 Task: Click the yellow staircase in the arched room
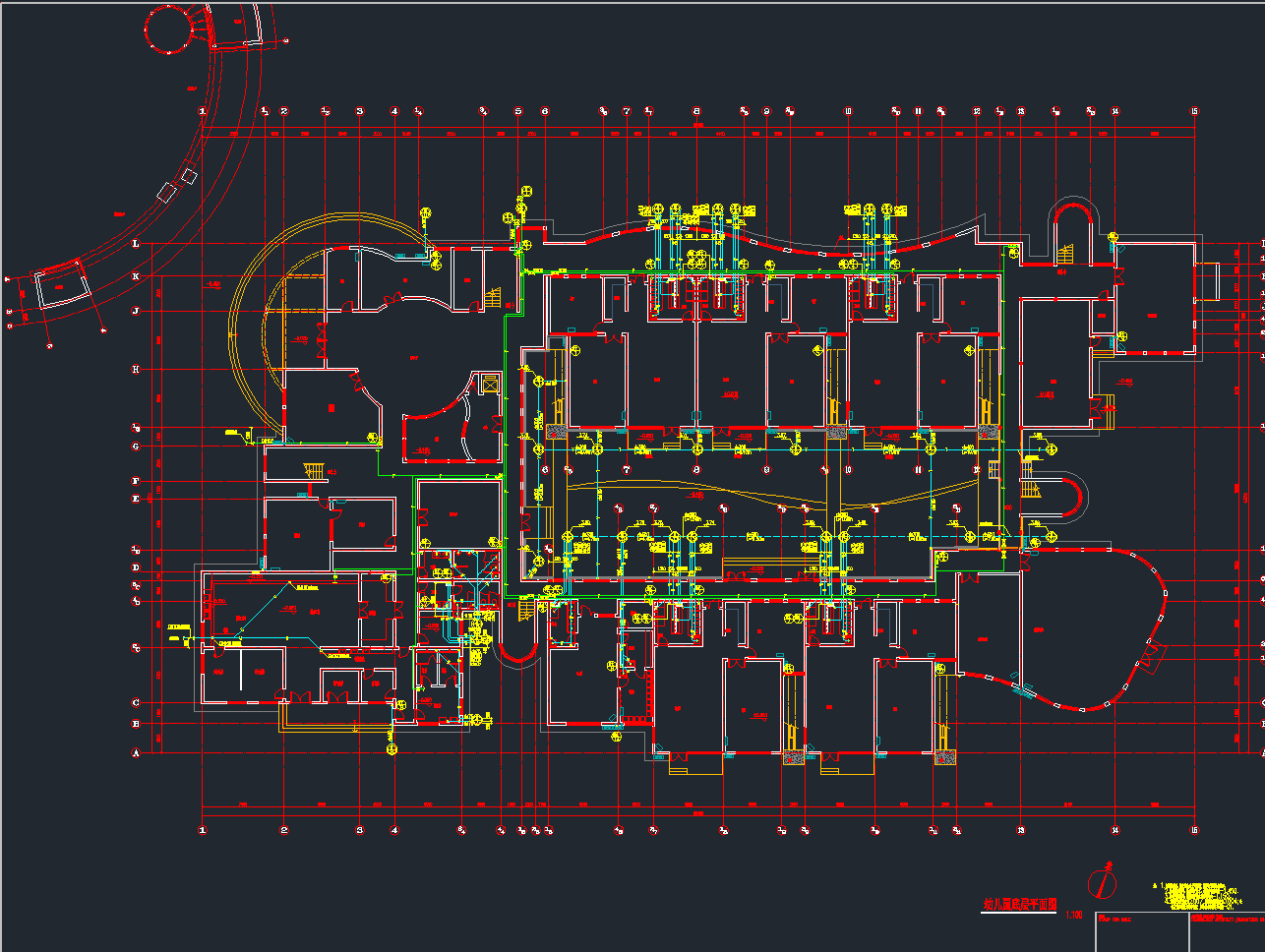pyautogui.click(x=1066, y=255)
